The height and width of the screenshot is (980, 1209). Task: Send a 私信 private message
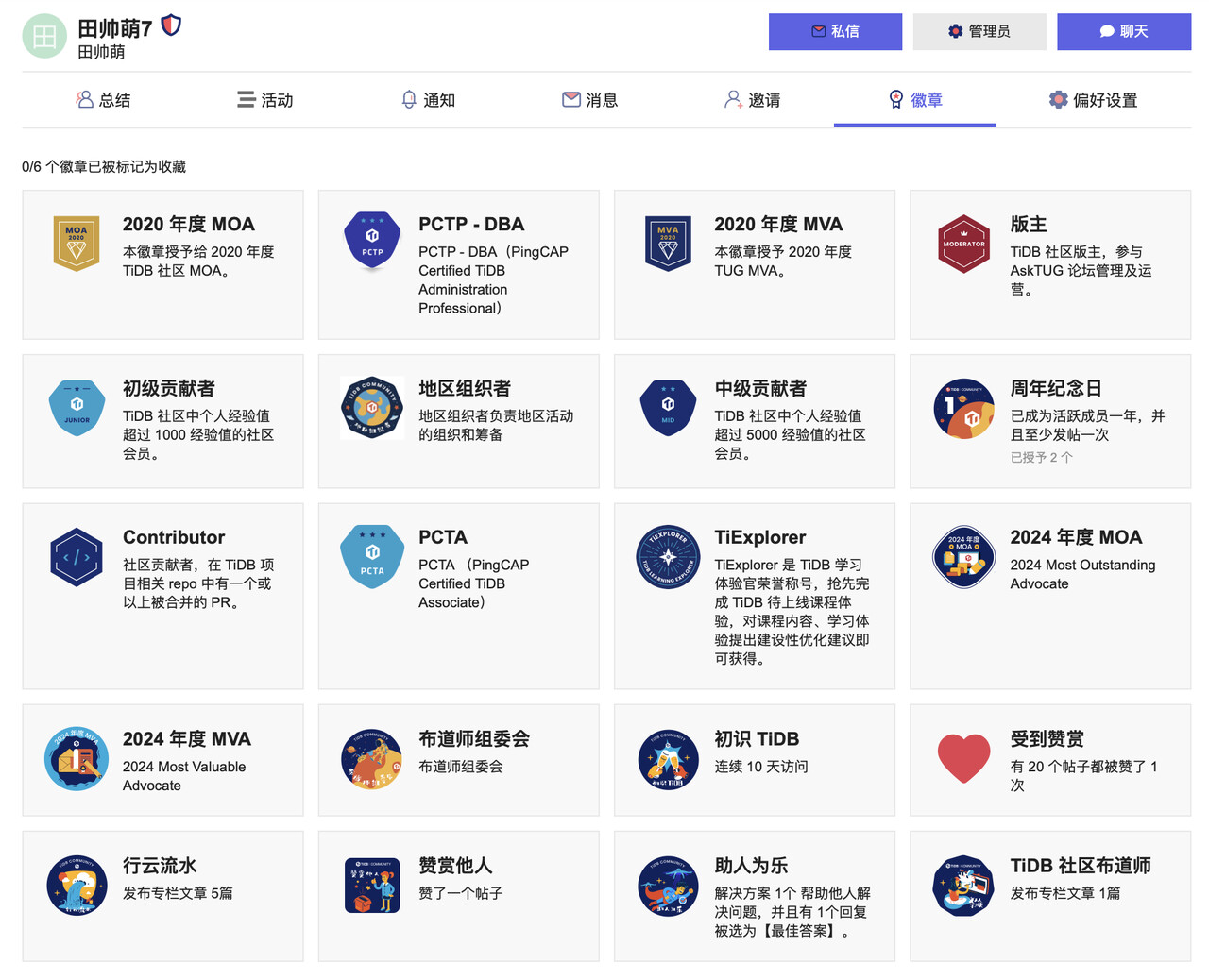click(835, 31)
